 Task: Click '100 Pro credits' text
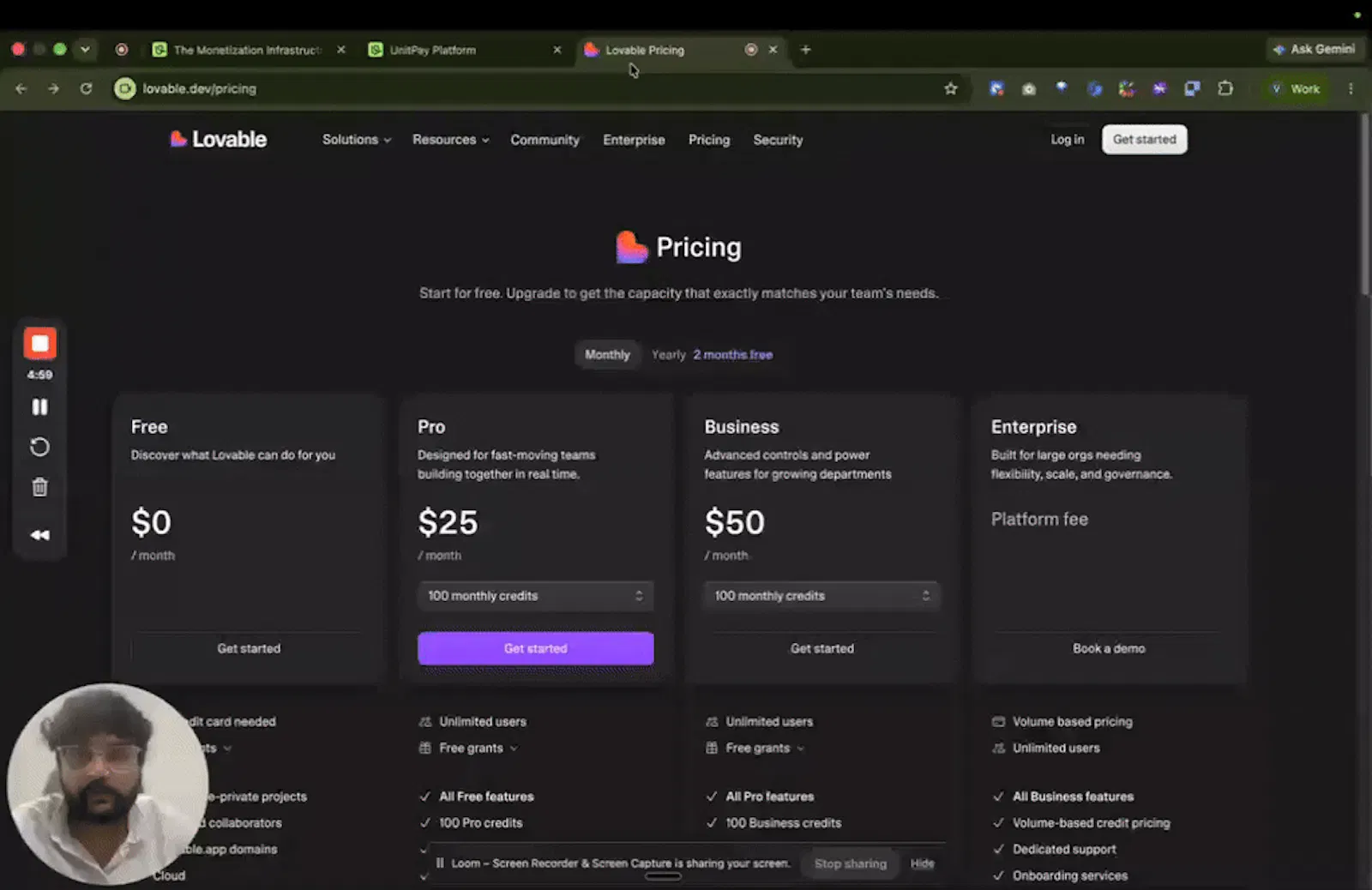[x=481, y=823]
